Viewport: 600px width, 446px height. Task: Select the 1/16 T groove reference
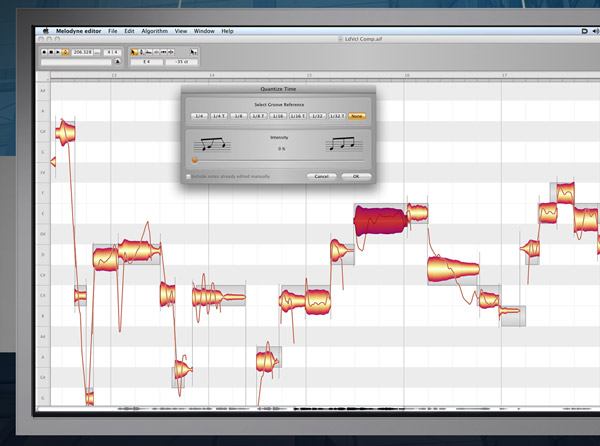[x=298, y=116]
